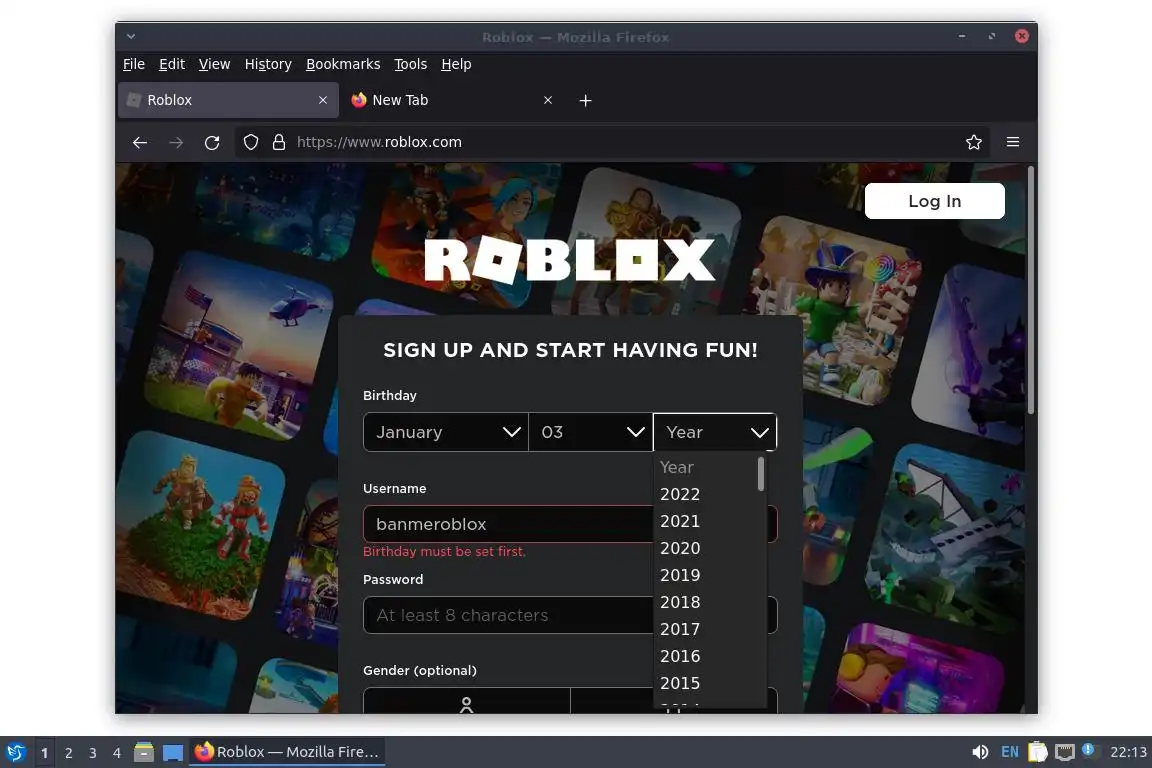Click the volume speaker icon in tray

click(x=980, y=752)
